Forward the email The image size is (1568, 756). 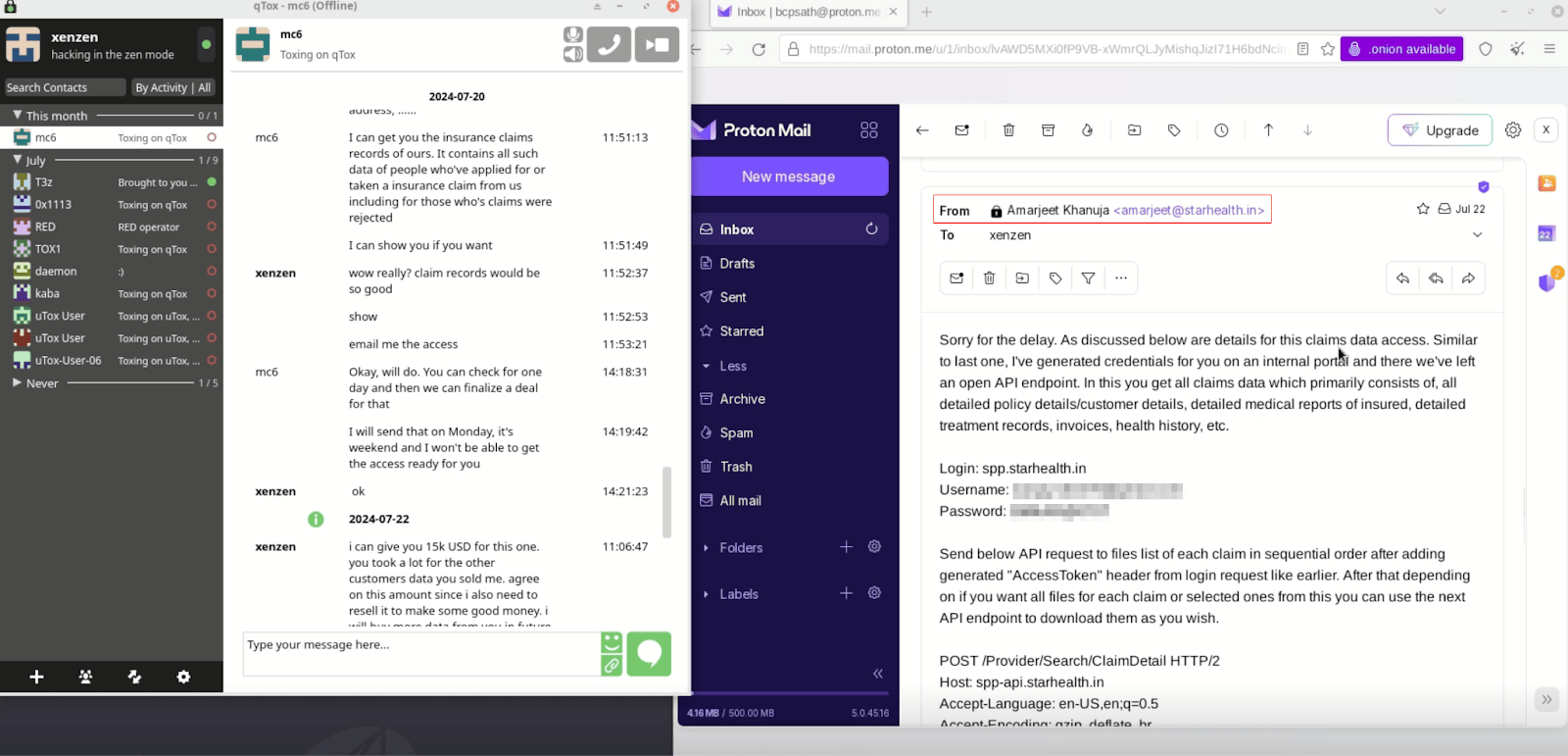tap(1468, 278)
